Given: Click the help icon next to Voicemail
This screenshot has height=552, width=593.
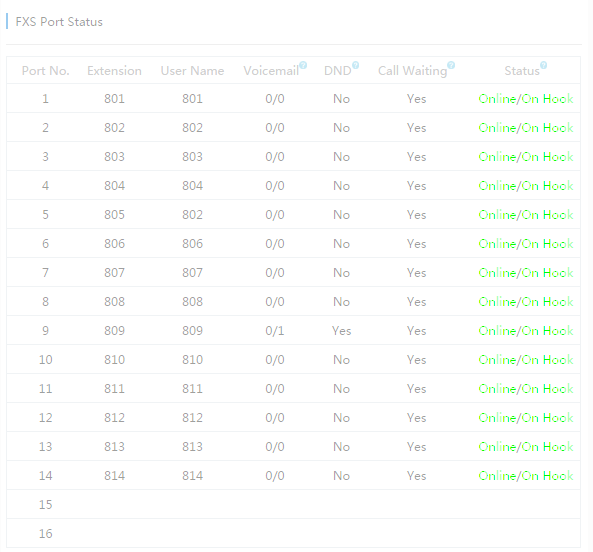Looking at the screenshot, I should pos(303,65).
